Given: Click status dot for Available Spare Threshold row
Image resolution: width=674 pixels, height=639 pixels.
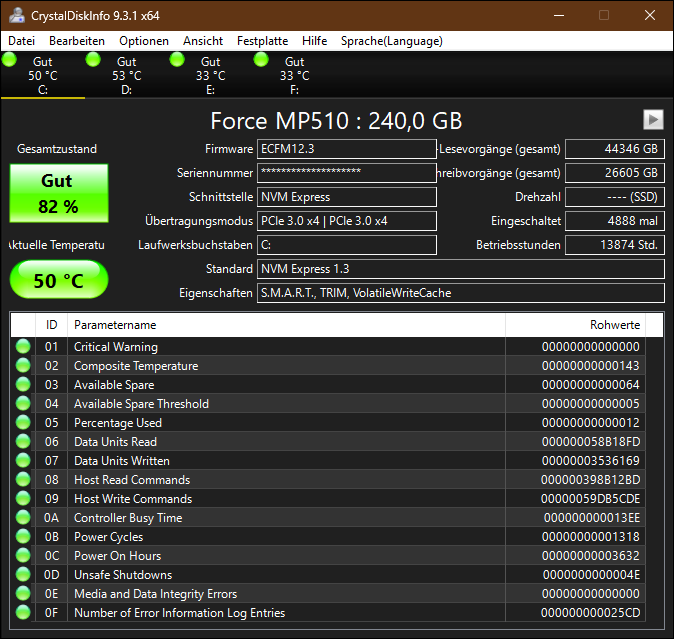Looking at the screenshot, I should [x=23, y=404].
